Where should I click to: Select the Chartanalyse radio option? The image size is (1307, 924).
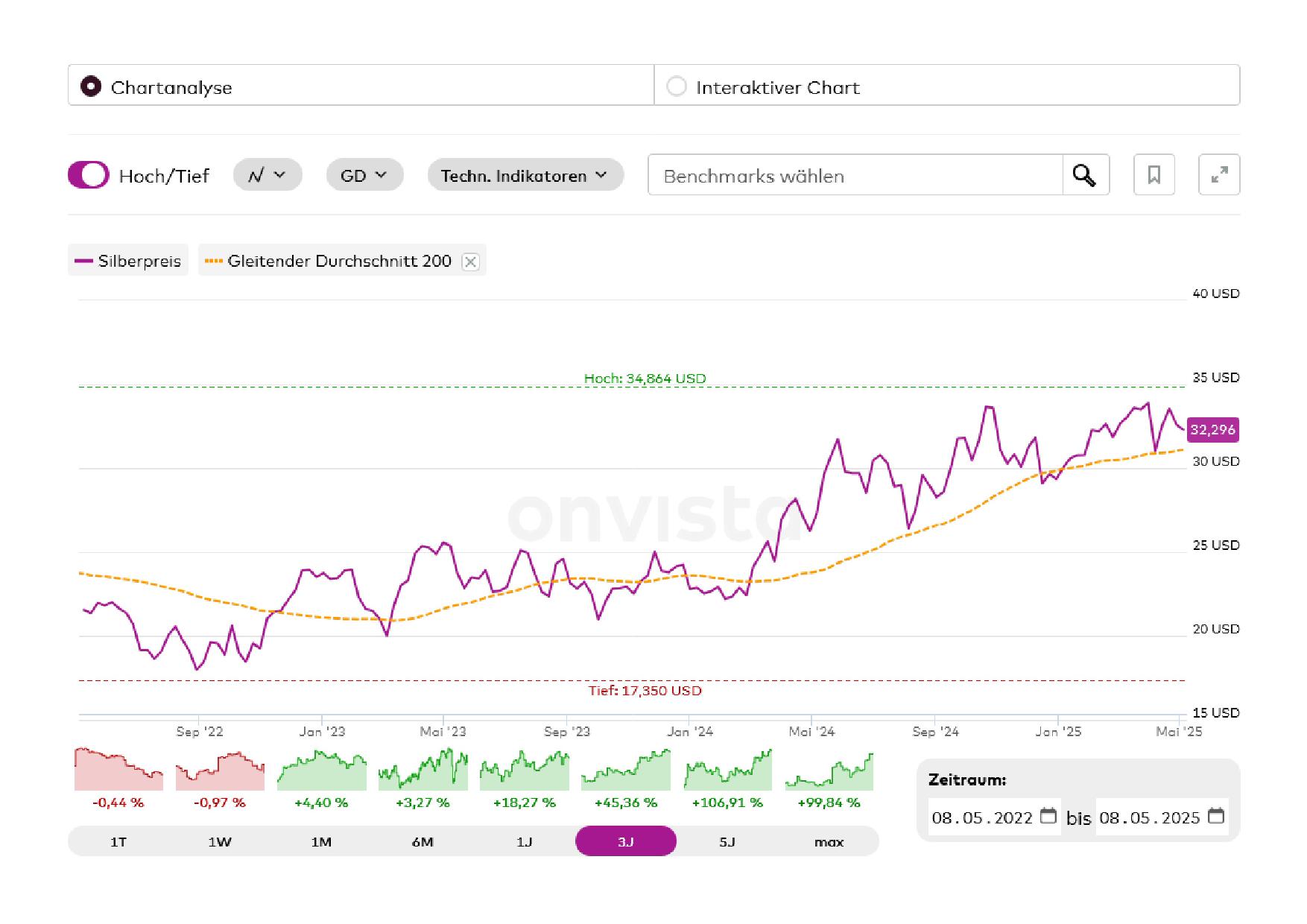(x=91, y=86)
